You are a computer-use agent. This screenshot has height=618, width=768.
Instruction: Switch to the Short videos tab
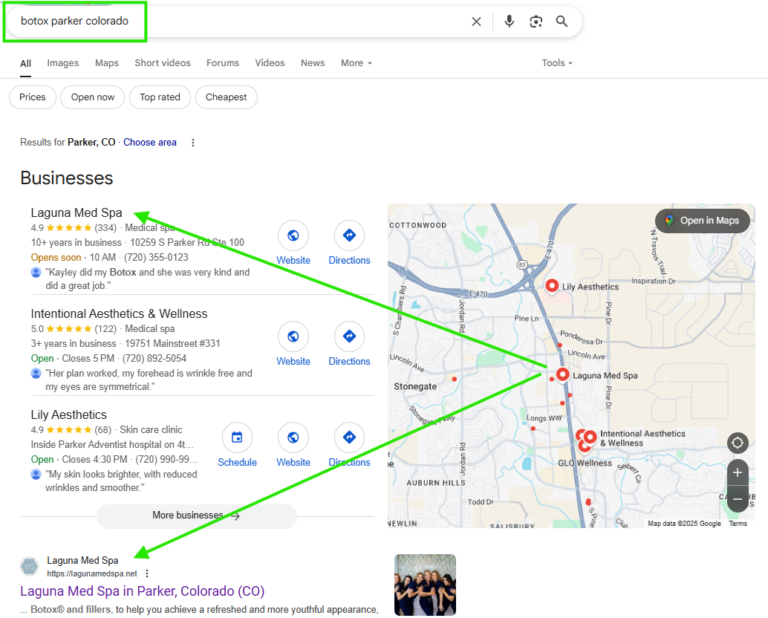pos(163,63)
